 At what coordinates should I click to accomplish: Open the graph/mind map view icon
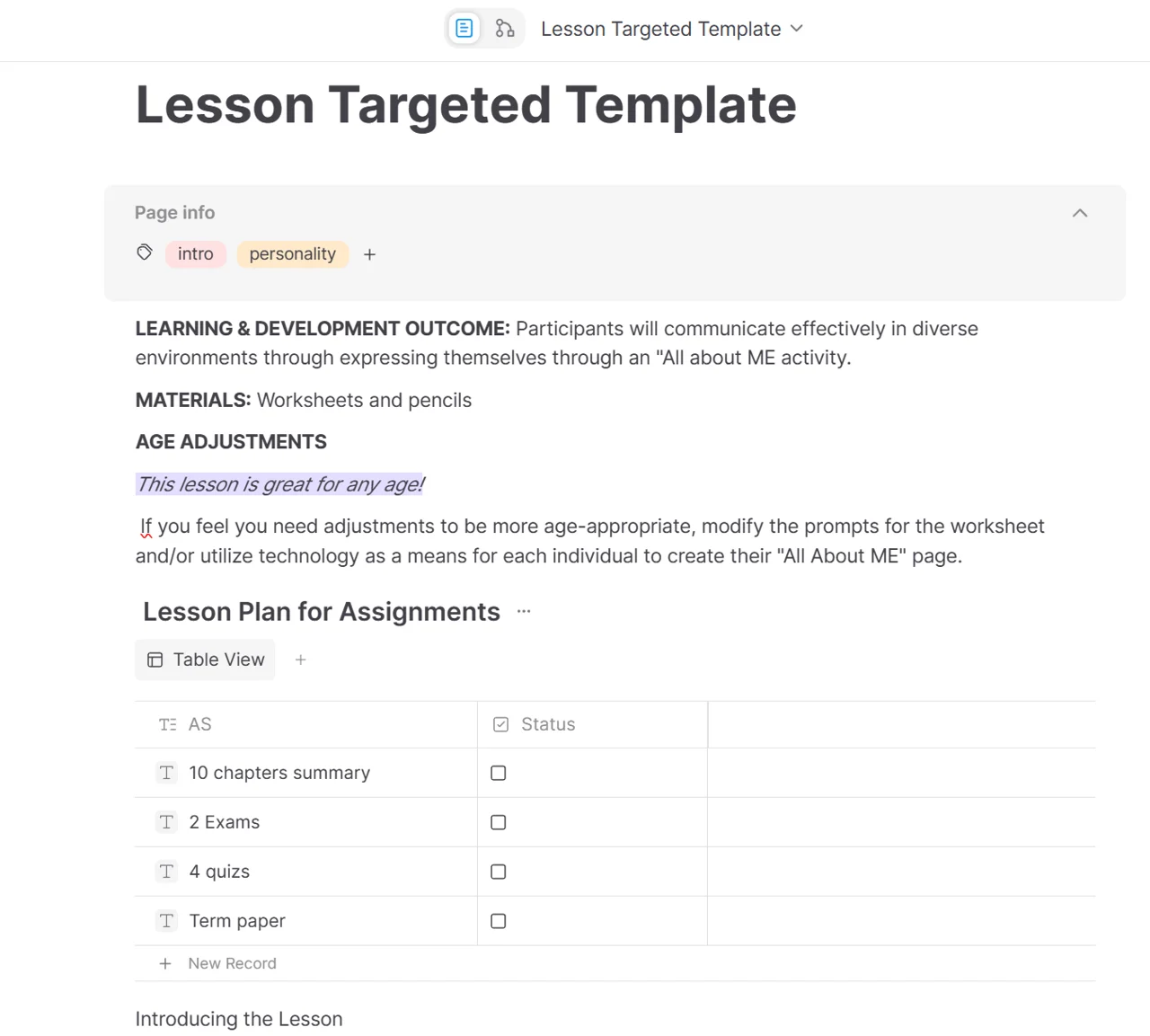click(505, 29)
